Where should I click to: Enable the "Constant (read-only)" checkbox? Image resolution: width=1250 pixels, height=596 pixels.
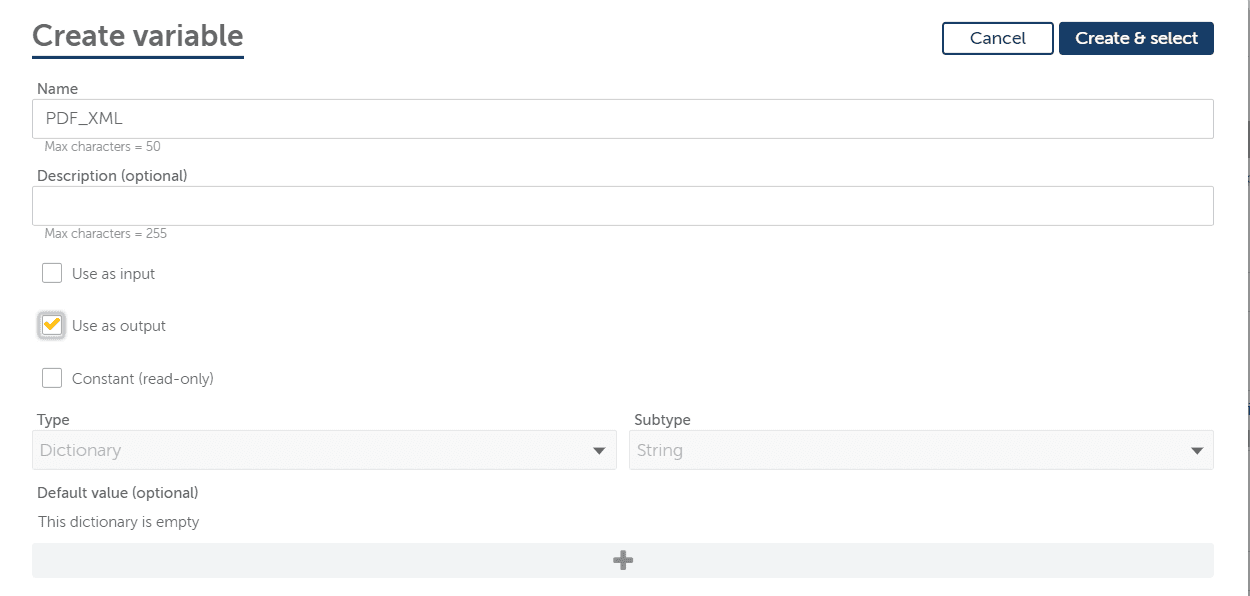51,377
